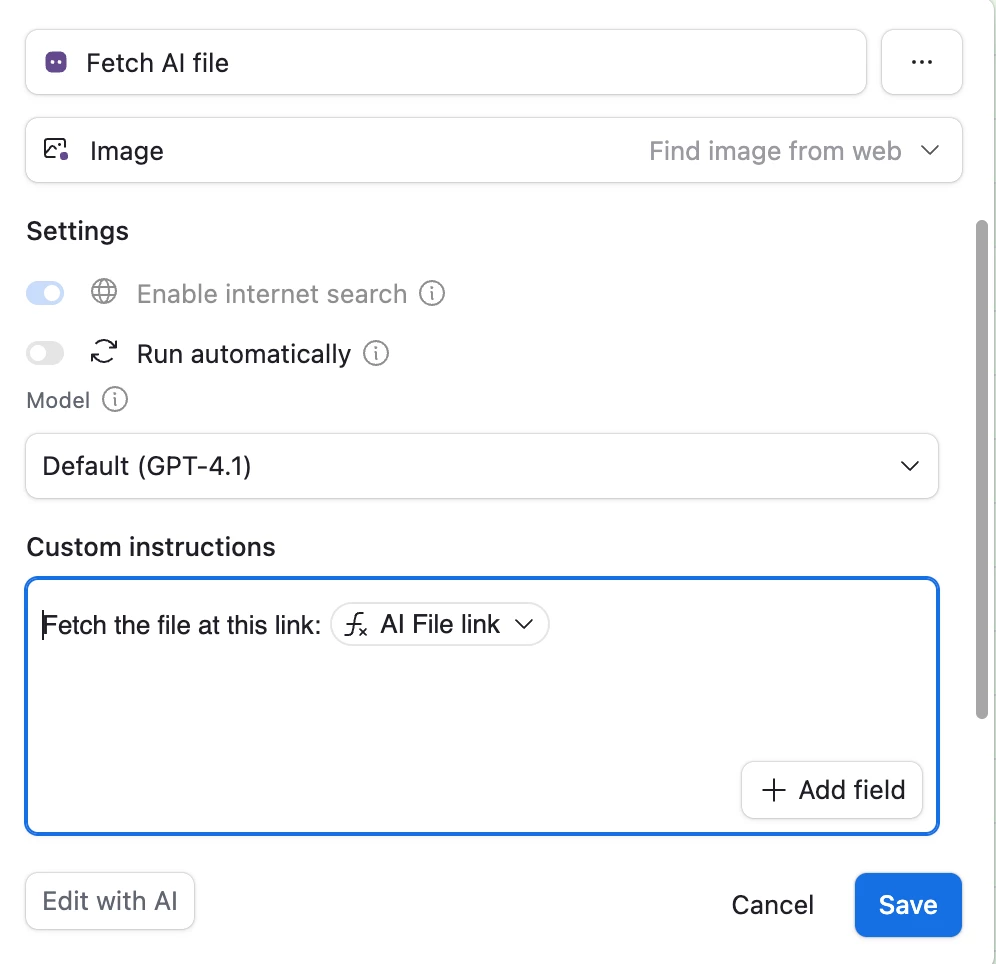This screenshot has width=996, height=964.
Task: Click info icon next to Run automatically
Action: point(376,354)
